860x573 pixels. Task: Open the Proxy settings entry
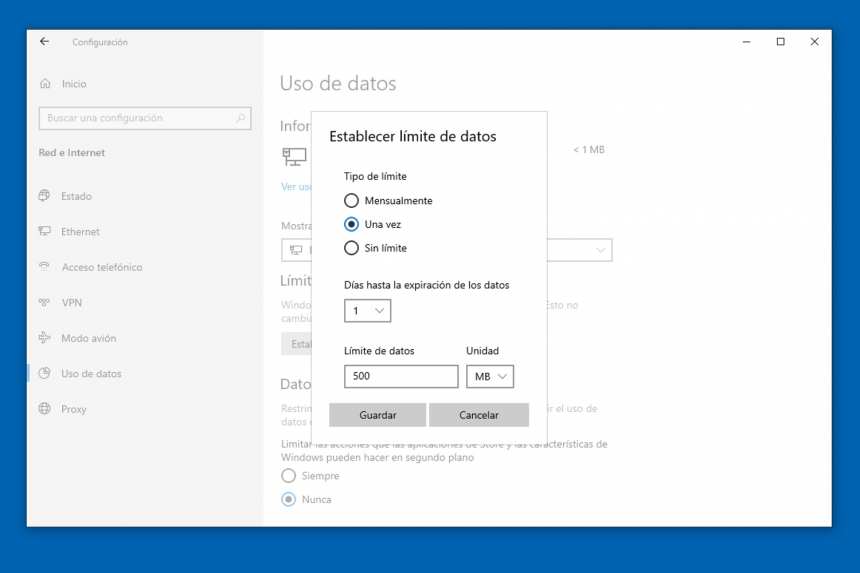(x=73, y=409)
